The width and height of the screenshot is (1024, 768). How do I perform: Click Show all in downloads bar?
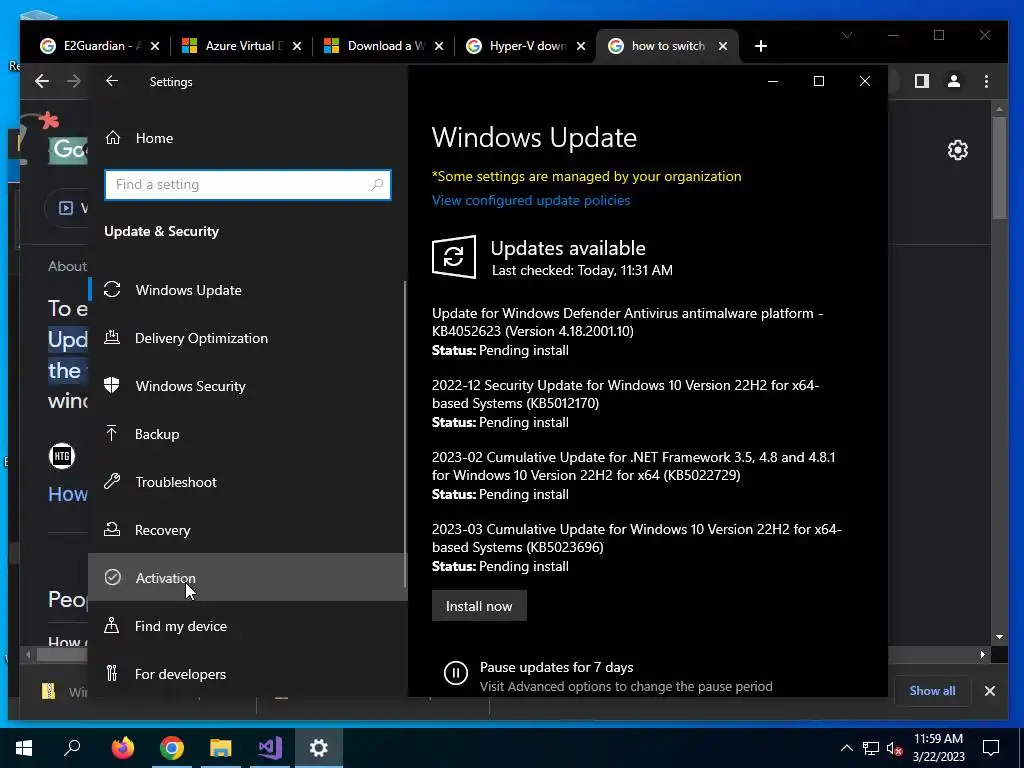[x=932, y=691]
